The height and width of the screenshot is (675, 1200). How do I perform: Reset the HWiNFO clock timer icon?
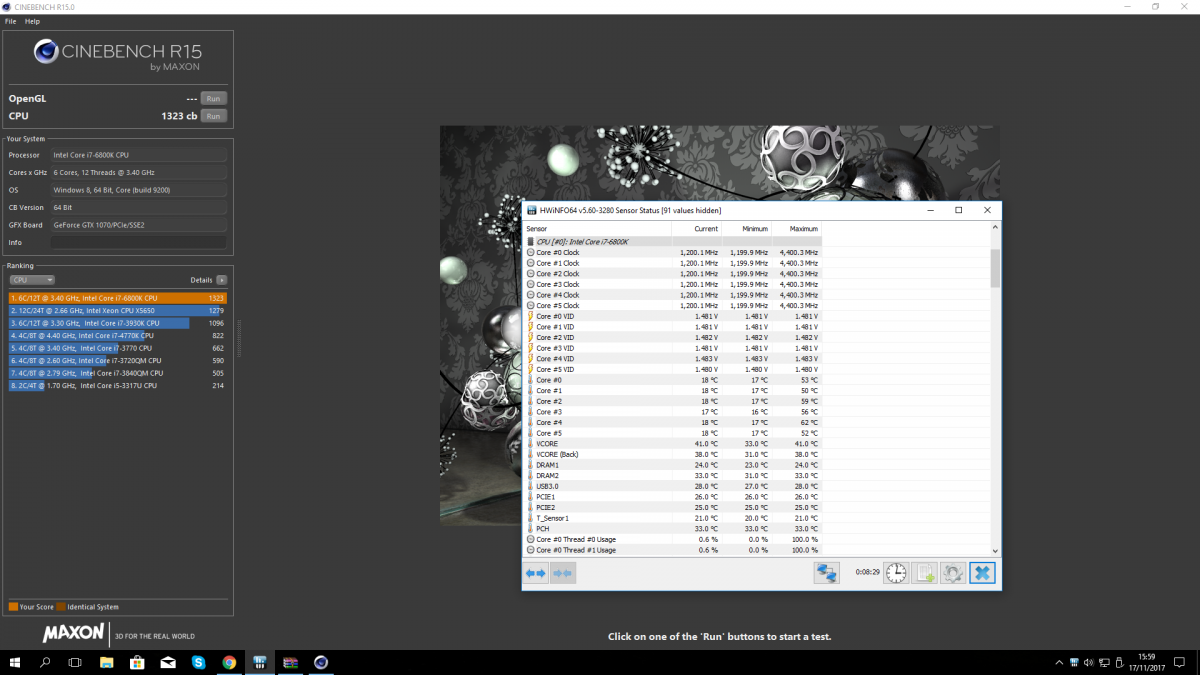pos(896,573)
